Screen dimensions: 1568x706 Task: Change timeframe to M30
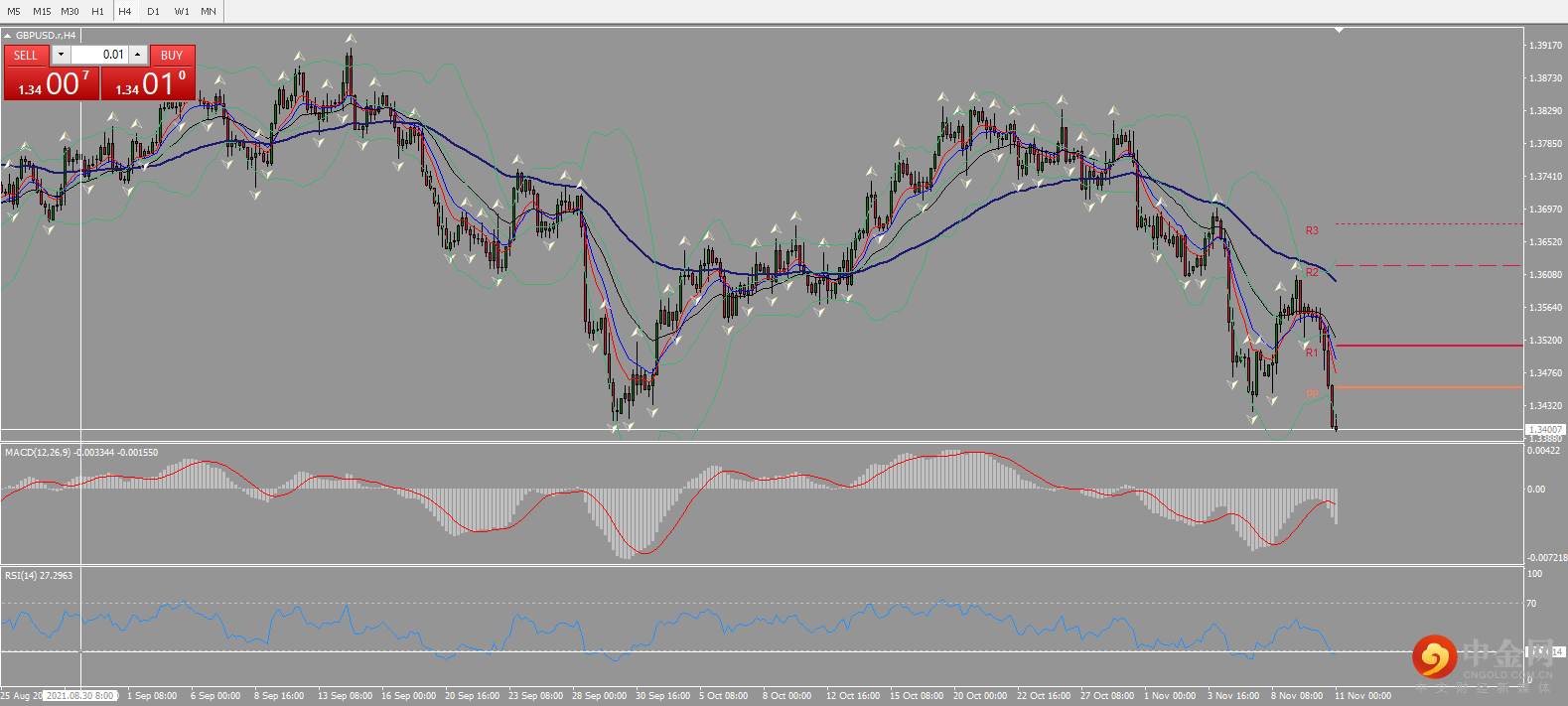click(x=70, y=11)
